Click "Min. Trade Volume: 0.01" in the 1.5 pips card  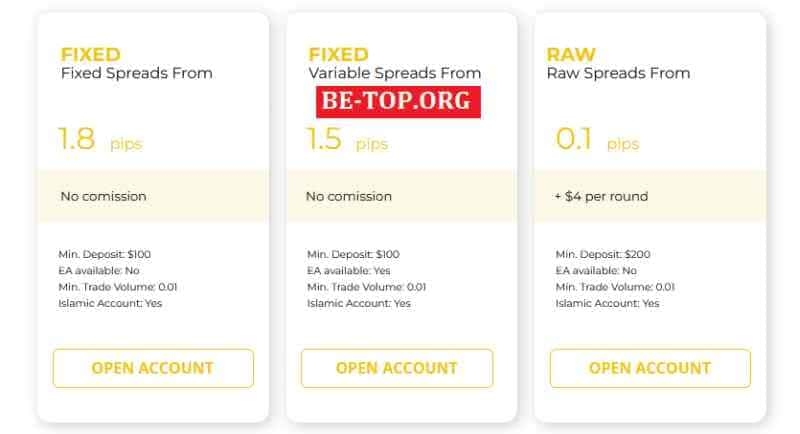tap(366, 287)
